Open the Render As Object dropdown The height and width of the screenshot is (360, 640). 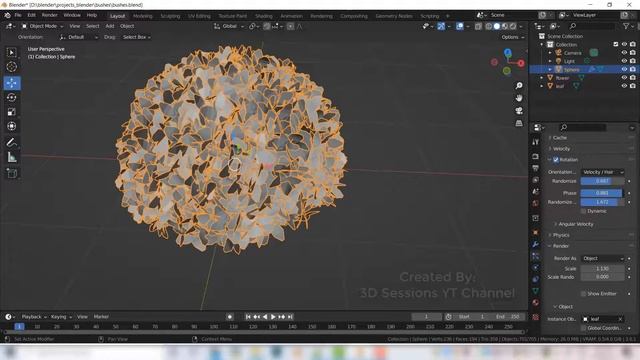tap(603, 258)
